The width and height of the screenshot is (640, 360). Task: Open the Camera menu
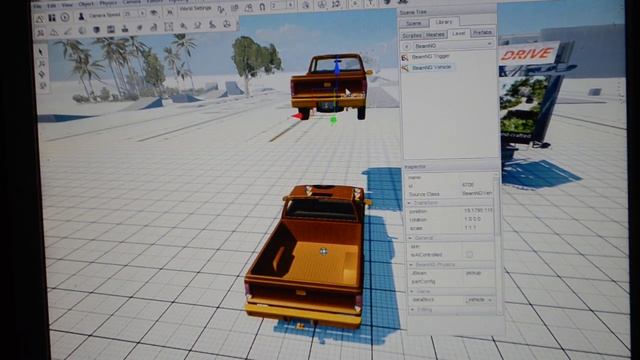click(131, 2)
